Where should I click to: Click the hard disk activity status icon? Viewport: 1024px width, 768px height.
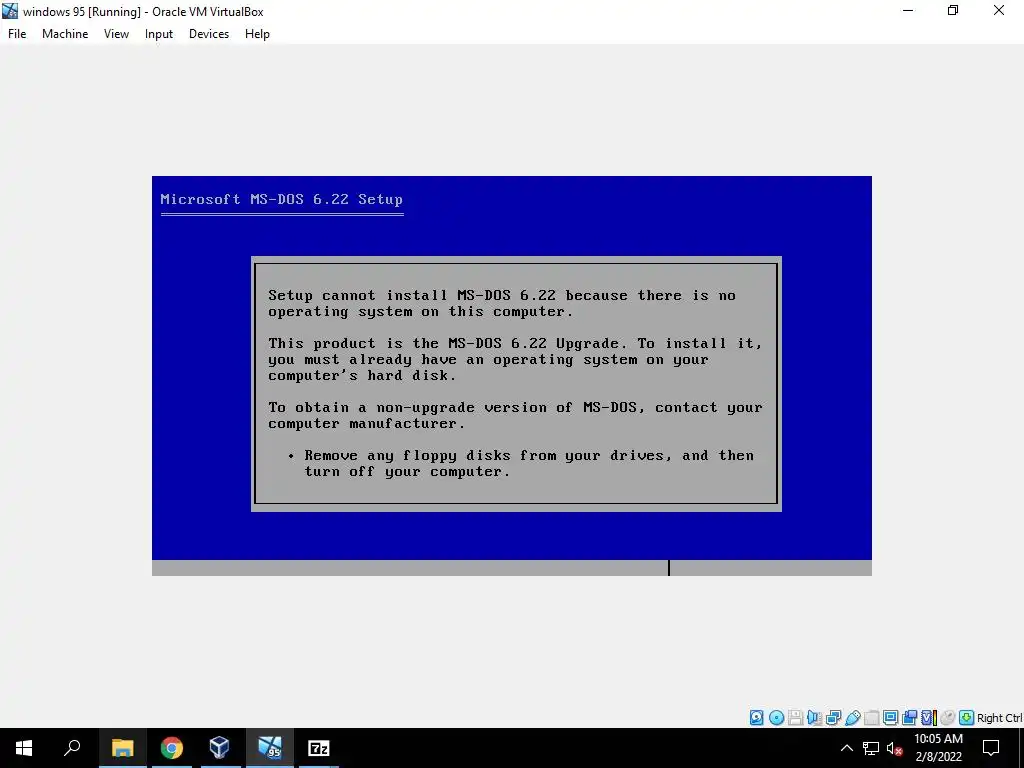coord(756,718)
